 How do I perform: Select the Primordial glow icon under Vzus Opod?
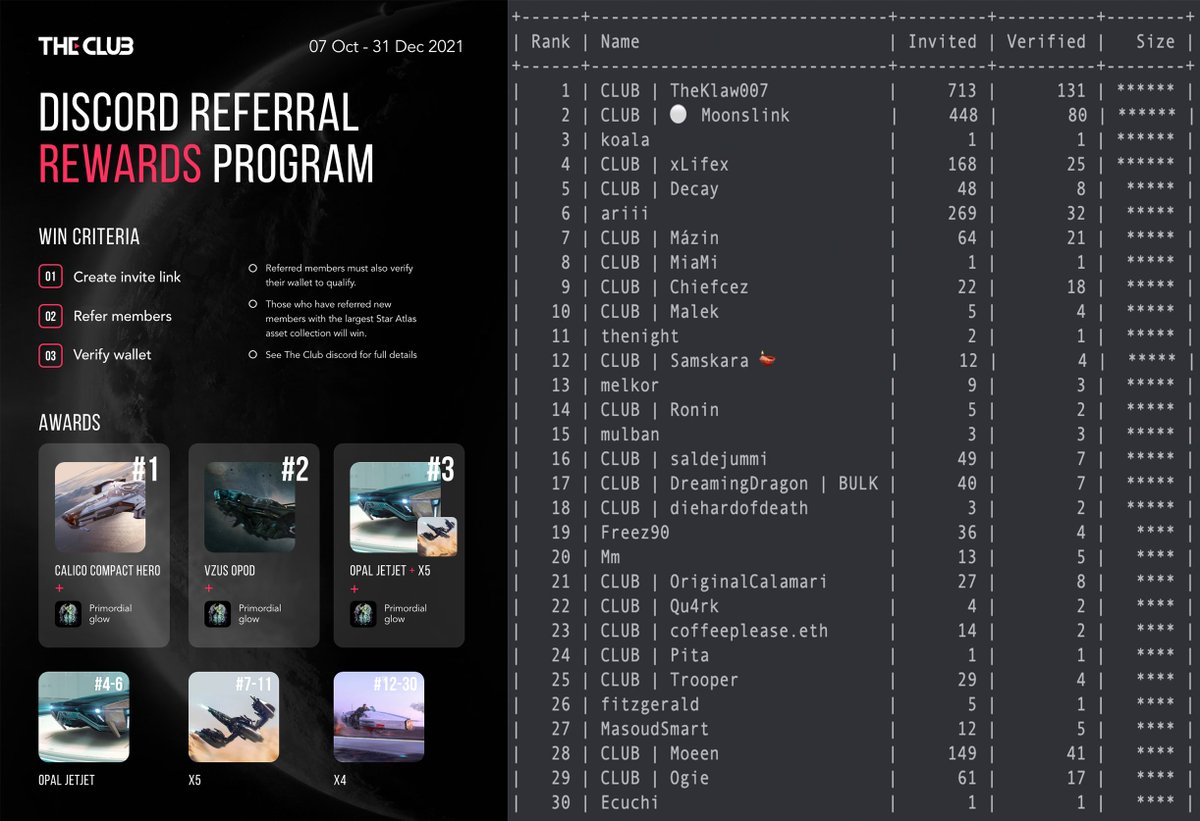[x=218, y=614]
